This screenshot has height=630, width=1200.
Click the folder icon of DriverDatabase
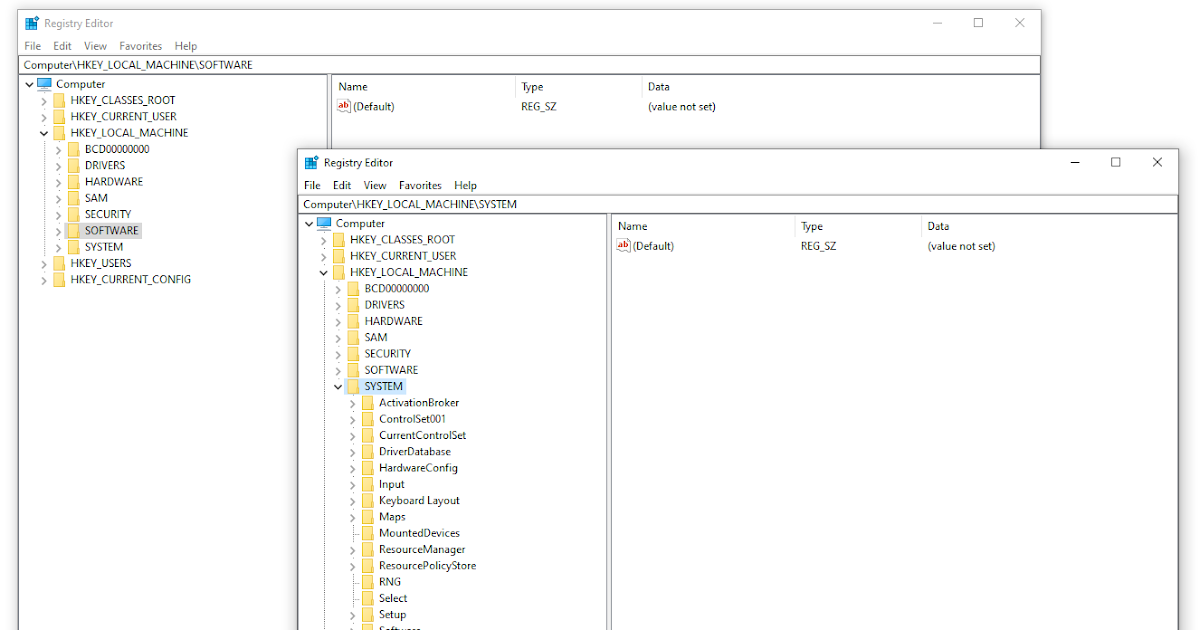point(368,451)
